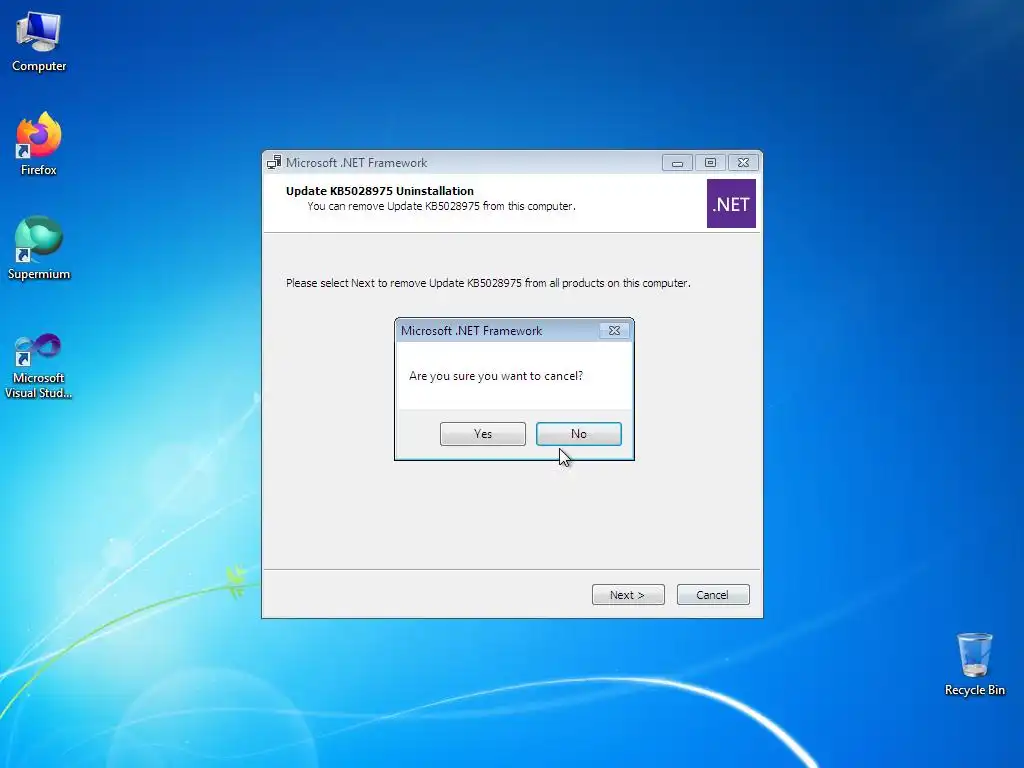
Task: Select the Microsoft Visual Studio shortcut
Action: (x=39, y=366)
